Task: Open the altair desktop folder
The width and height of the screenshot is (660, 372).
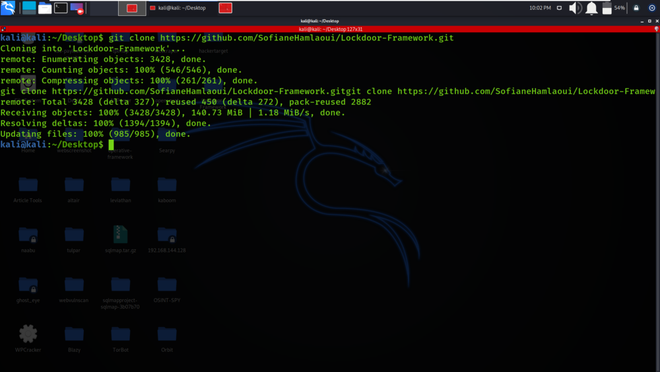Action: 74,189
